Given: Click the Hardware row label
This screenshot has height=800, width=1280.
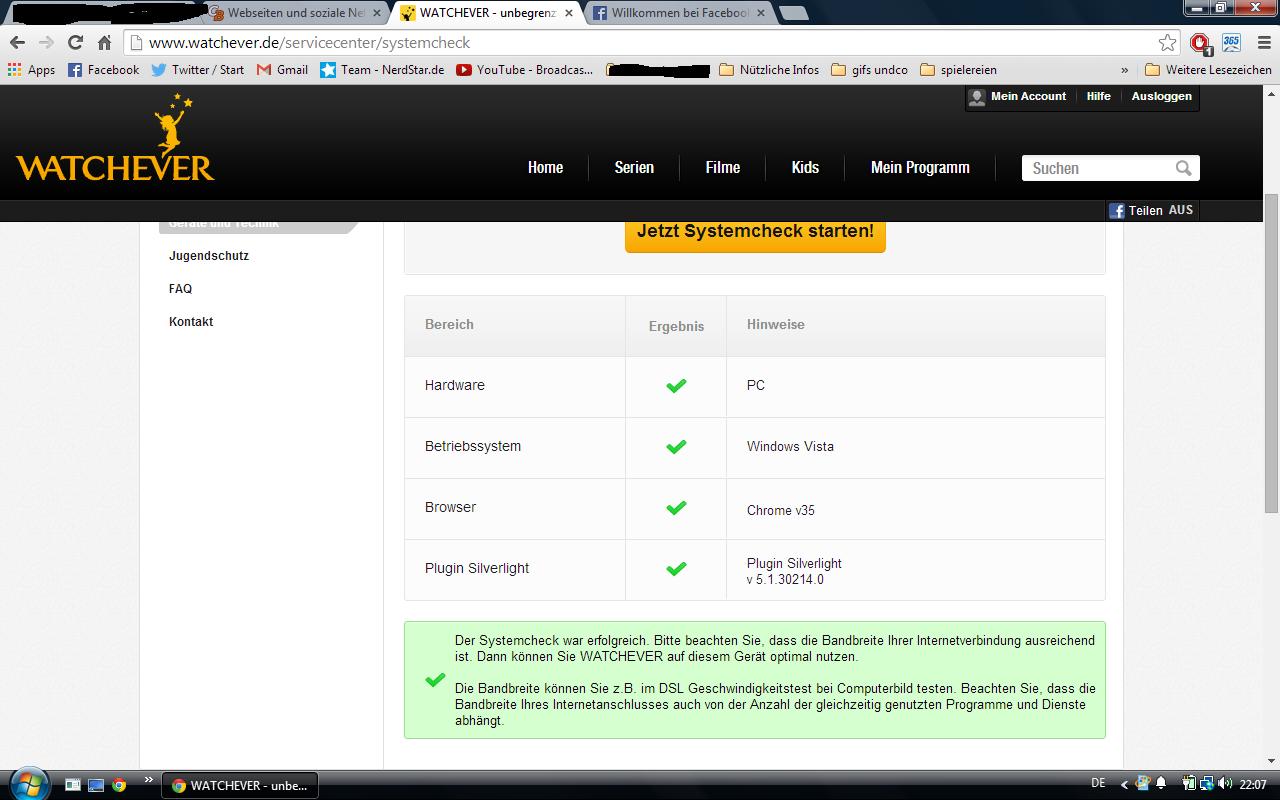Looking at the screenshot, I should 454,385.
